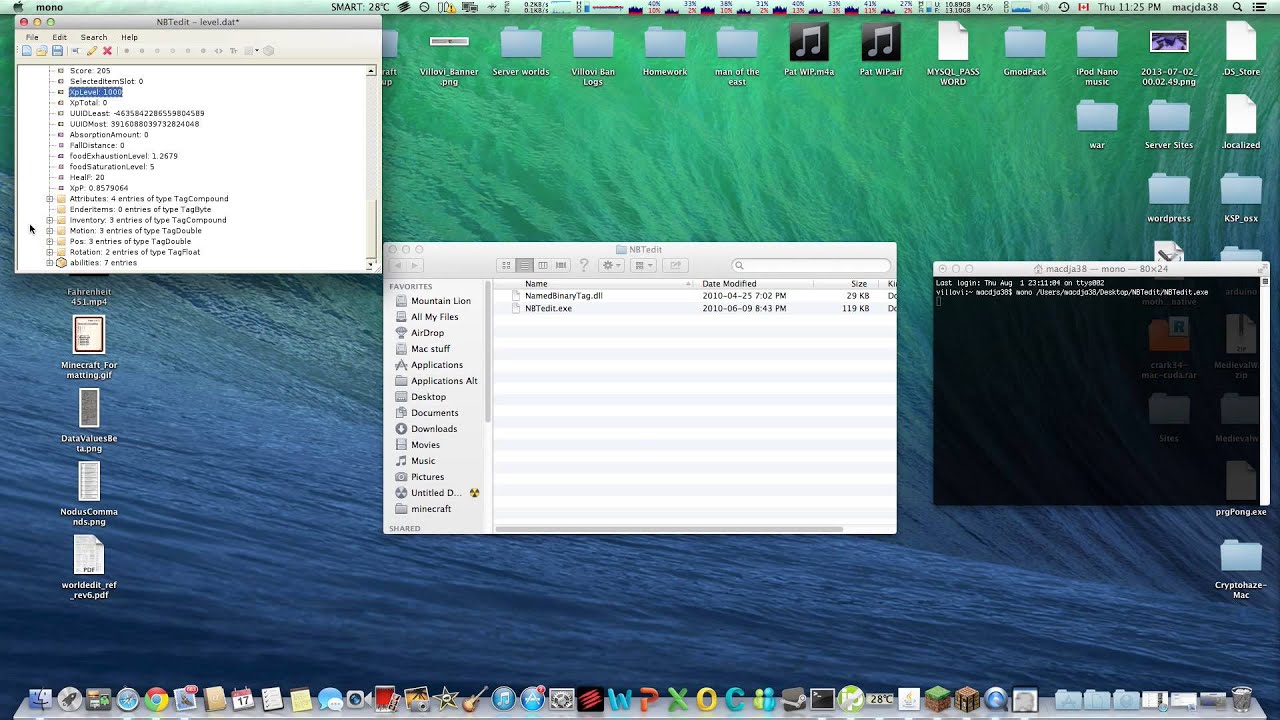Open the Edit menu in NBTedit
This screenshot has height=720, width=1280.
point(60,37)
